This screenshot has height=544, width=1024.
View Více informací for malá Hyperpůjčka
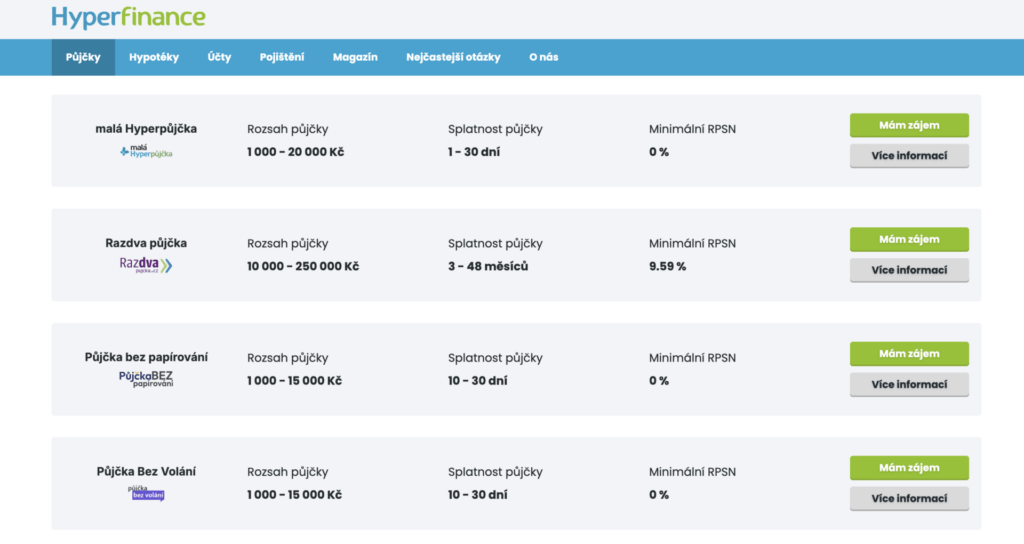click(x=909, y=156)
